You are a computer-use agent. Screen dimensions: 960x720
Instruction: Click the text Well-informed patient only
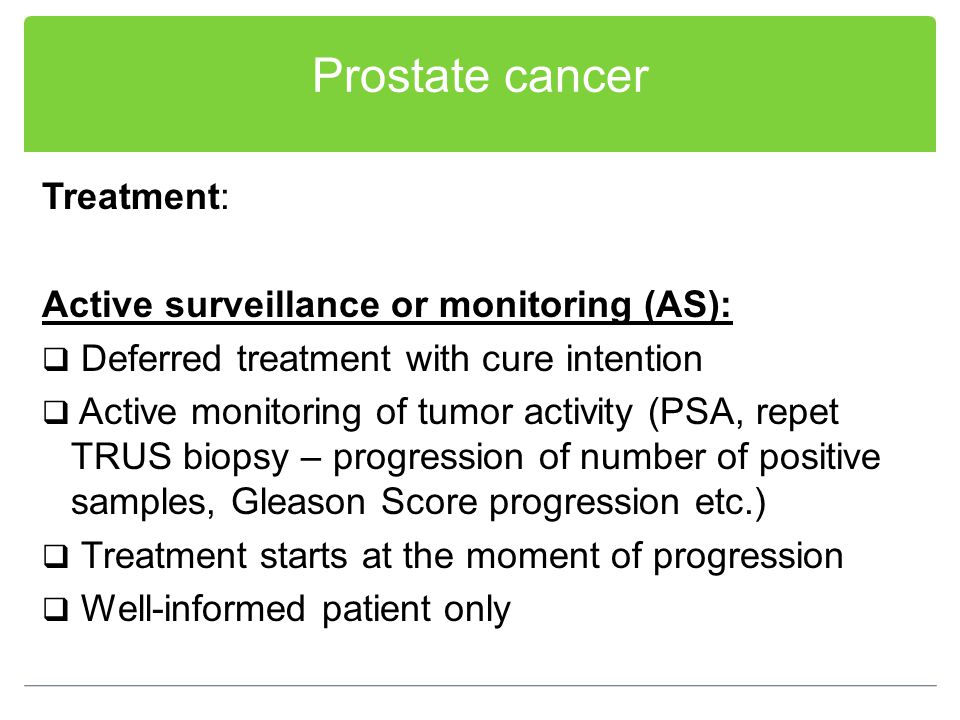click(x=296, y=609)
